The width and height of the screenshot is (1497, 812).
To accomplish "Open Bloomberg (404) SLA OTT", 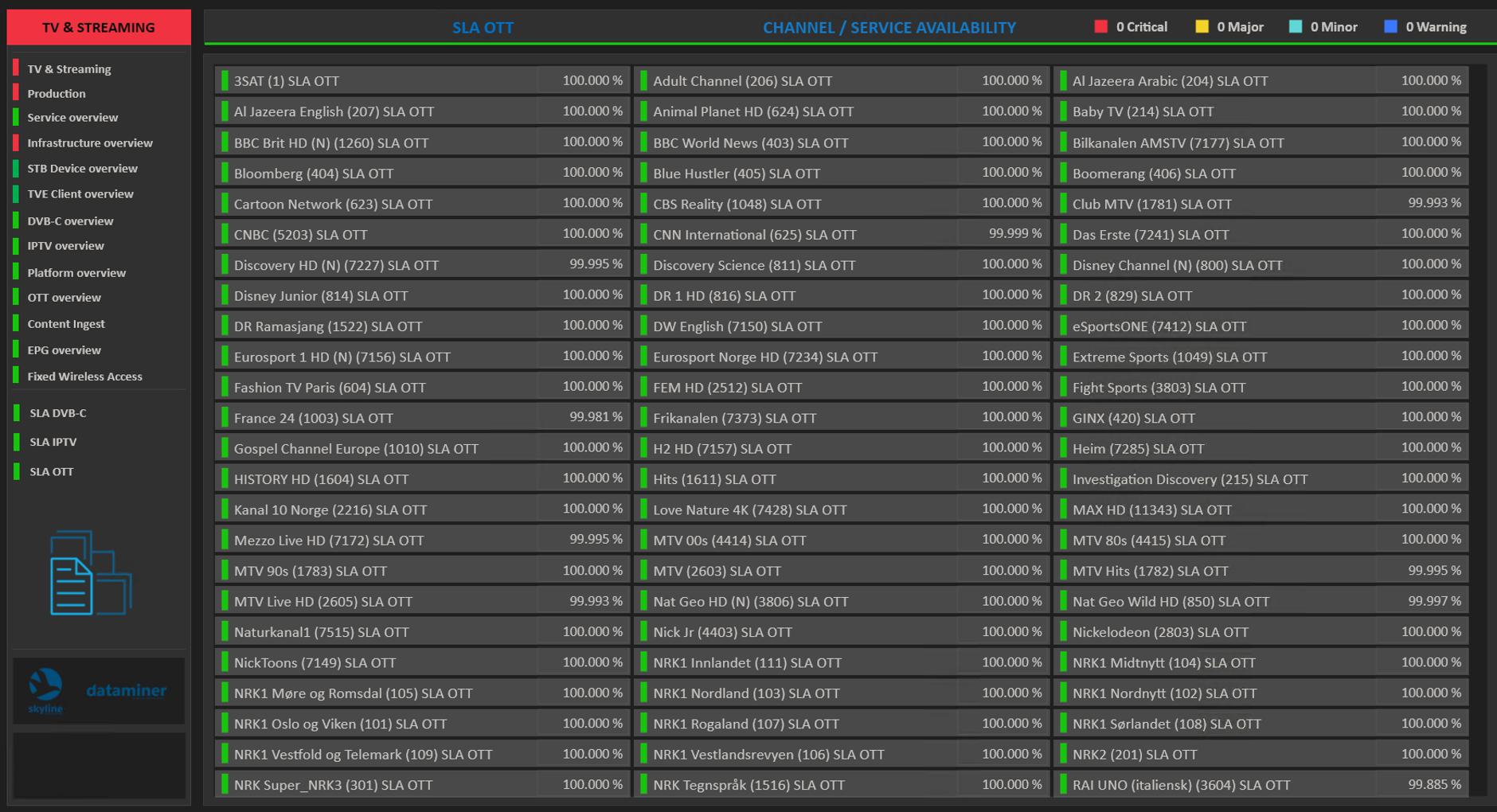I will click(x=422, y=173).
